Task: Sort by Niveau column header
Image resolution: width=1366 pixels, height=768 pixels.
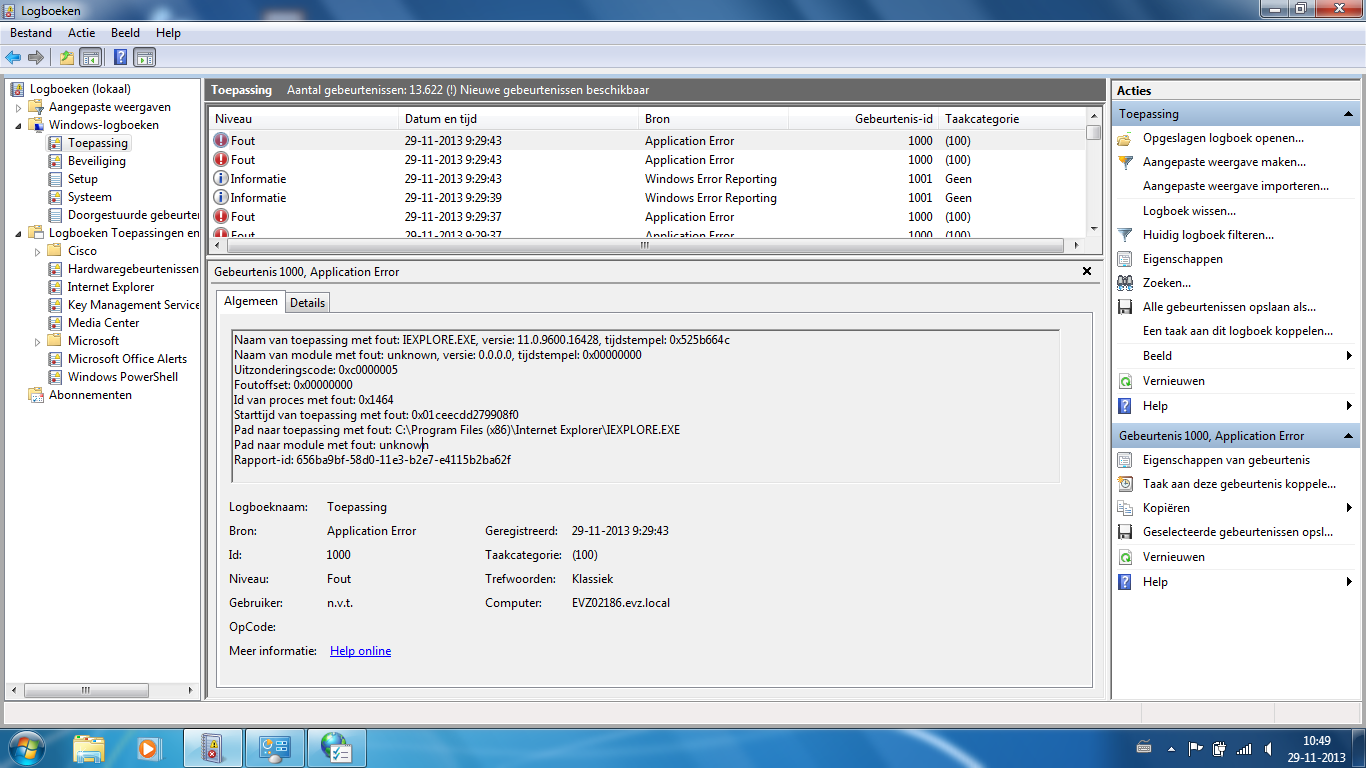Action: (x=304, y=118)
